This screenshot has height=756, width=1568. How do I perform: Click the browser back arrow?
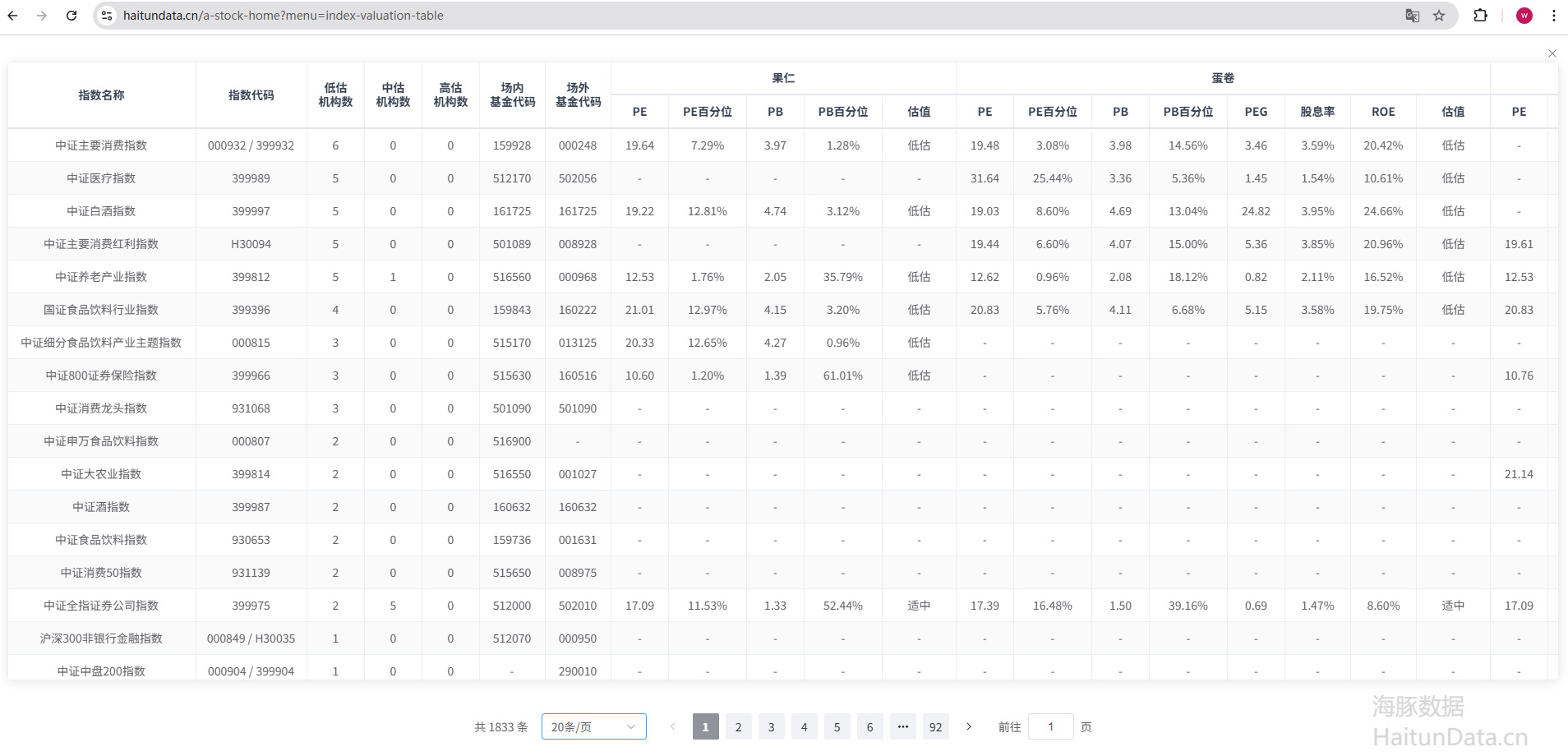12,16
